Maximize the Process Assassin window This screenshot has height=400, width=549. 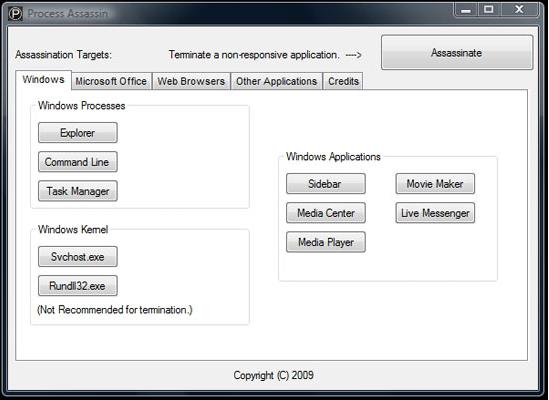[489, 10]
